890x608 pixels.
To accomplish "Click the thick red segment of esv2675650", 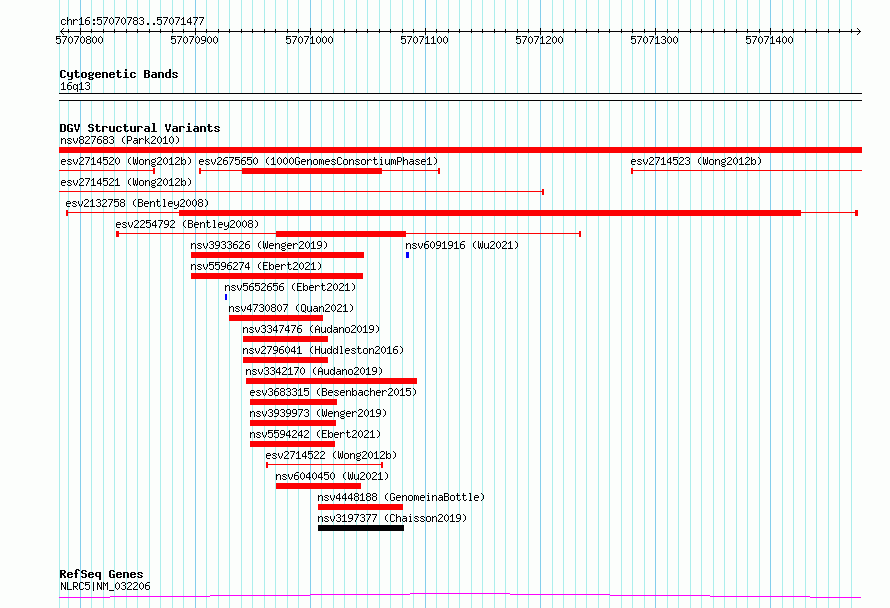I will point(312,171).
